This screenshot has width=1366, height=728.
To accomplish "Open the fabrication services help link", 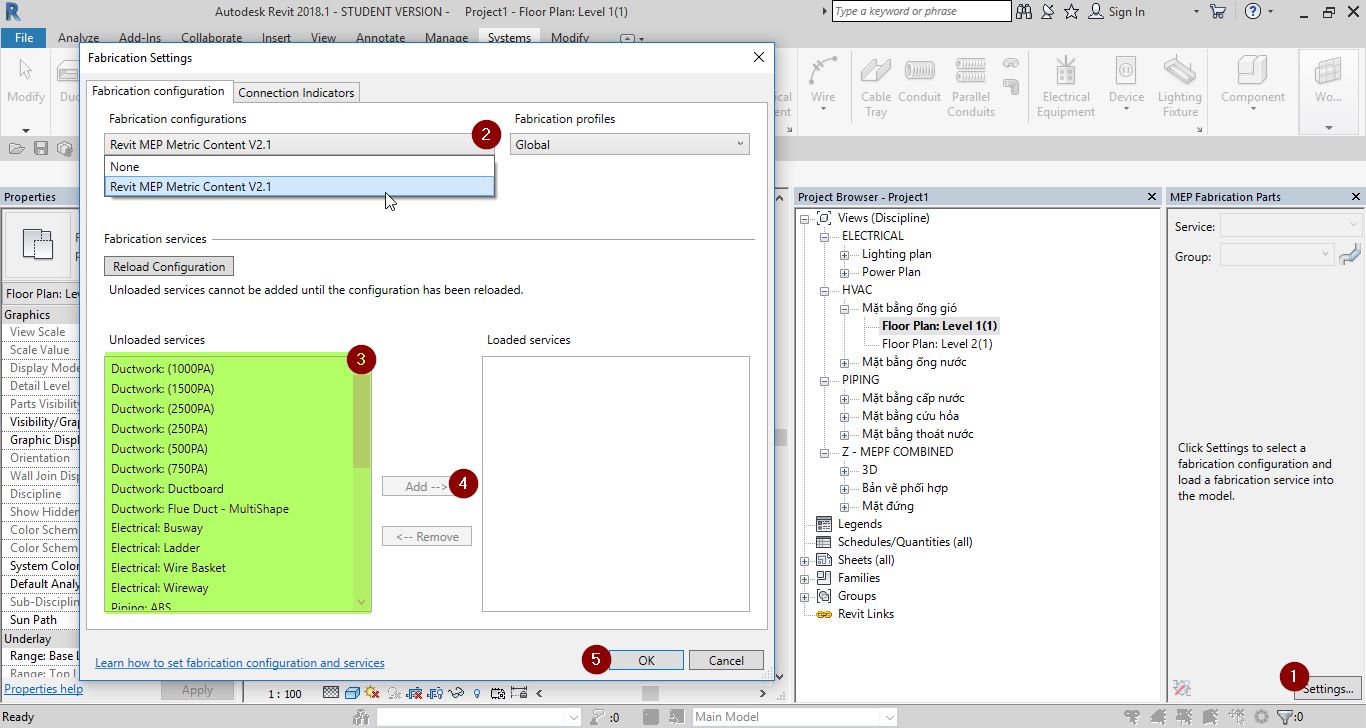I will point(239,662).
